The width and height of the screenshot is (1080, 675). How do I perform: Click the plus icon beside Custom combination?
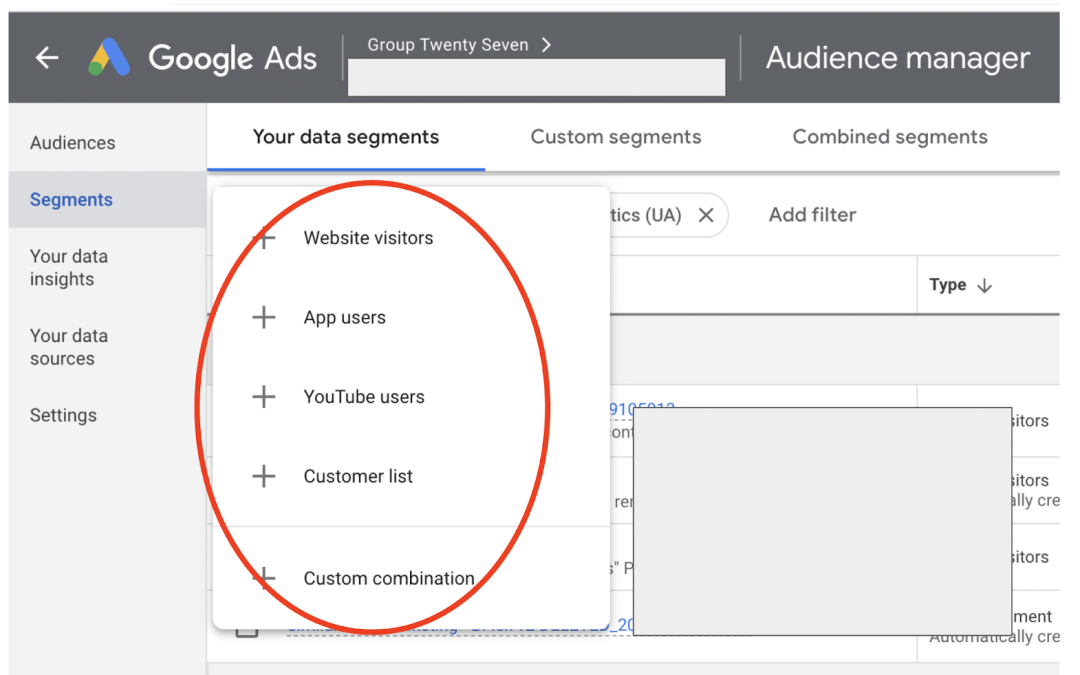tap(264, 578)
